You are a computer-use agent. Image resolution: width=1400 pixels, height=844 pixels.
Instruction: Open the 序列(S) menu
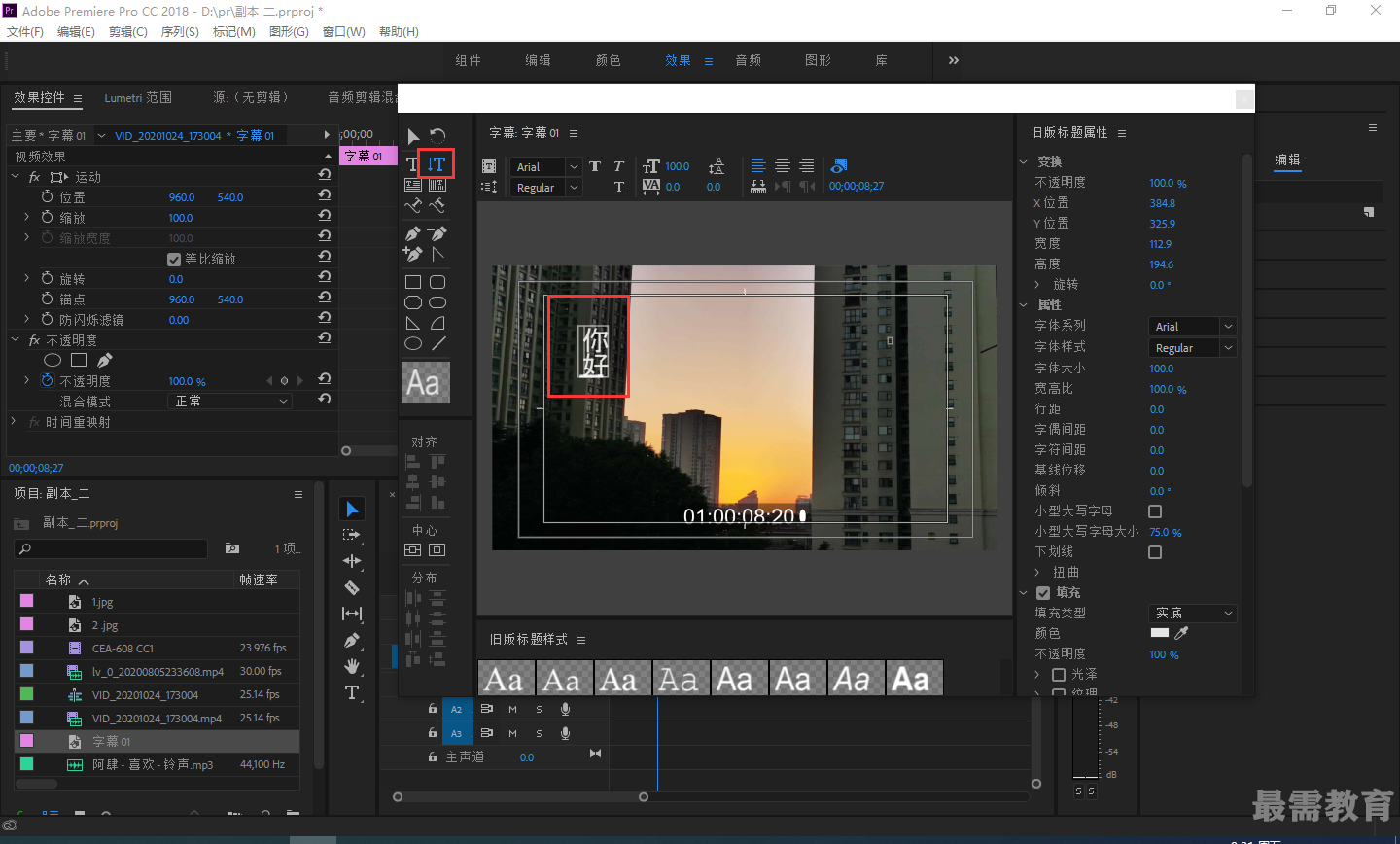point(180,32)
